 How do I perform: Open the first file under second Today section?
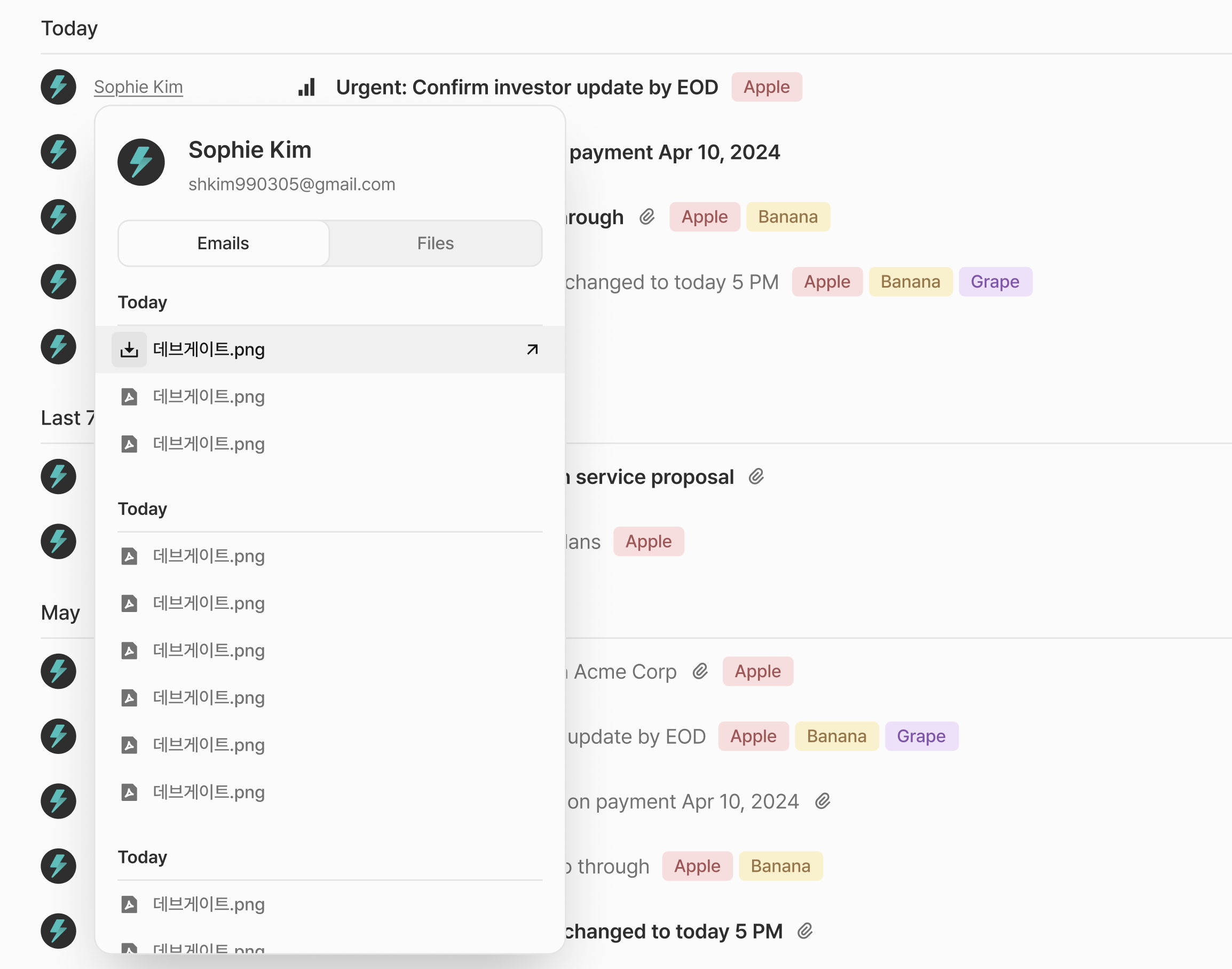[x=209, y=556]
